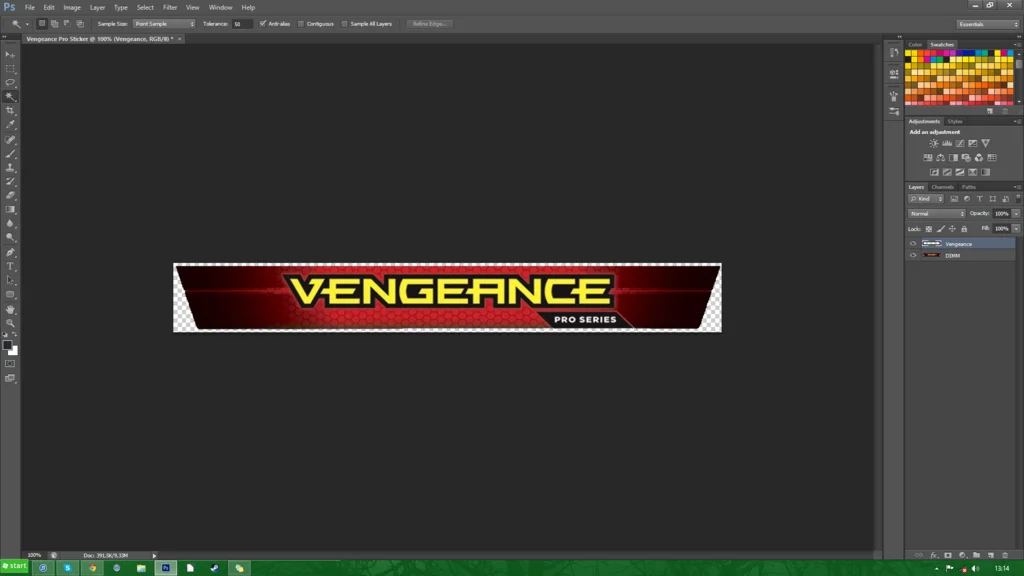The height and width of the screenshot is (576, 1024).
Task: Select the Eraser tool
Action: [10, 195]
